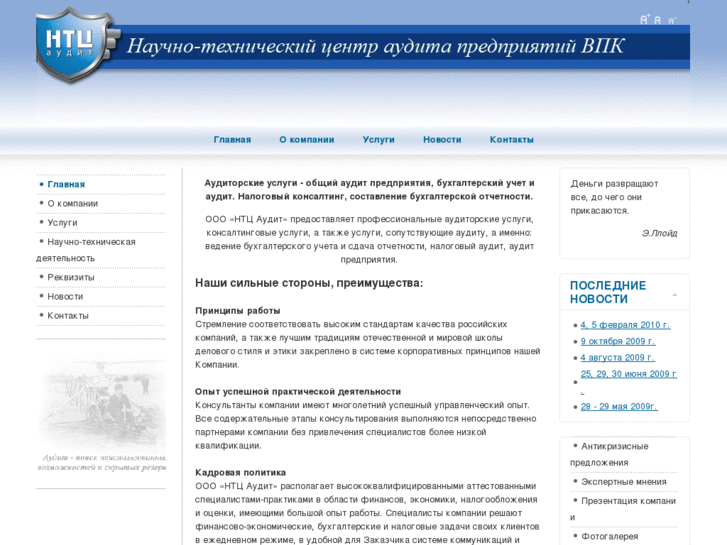Open Контакты in the top navigation
Image resolution: width=727 pixels, height=545 pixels.
pyautogui.click(x=511, y=140)
